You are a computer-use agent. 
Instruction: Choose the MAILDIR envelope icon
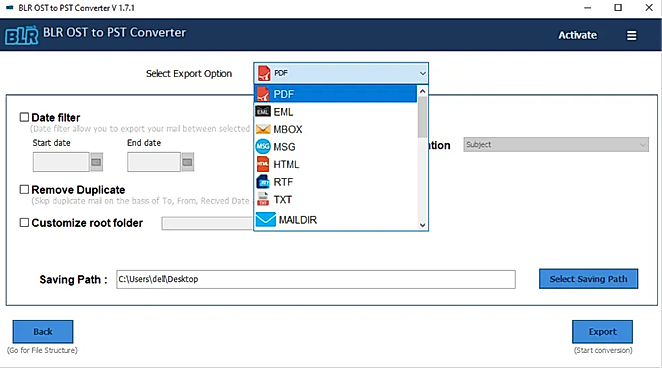[x=266, y=219]
